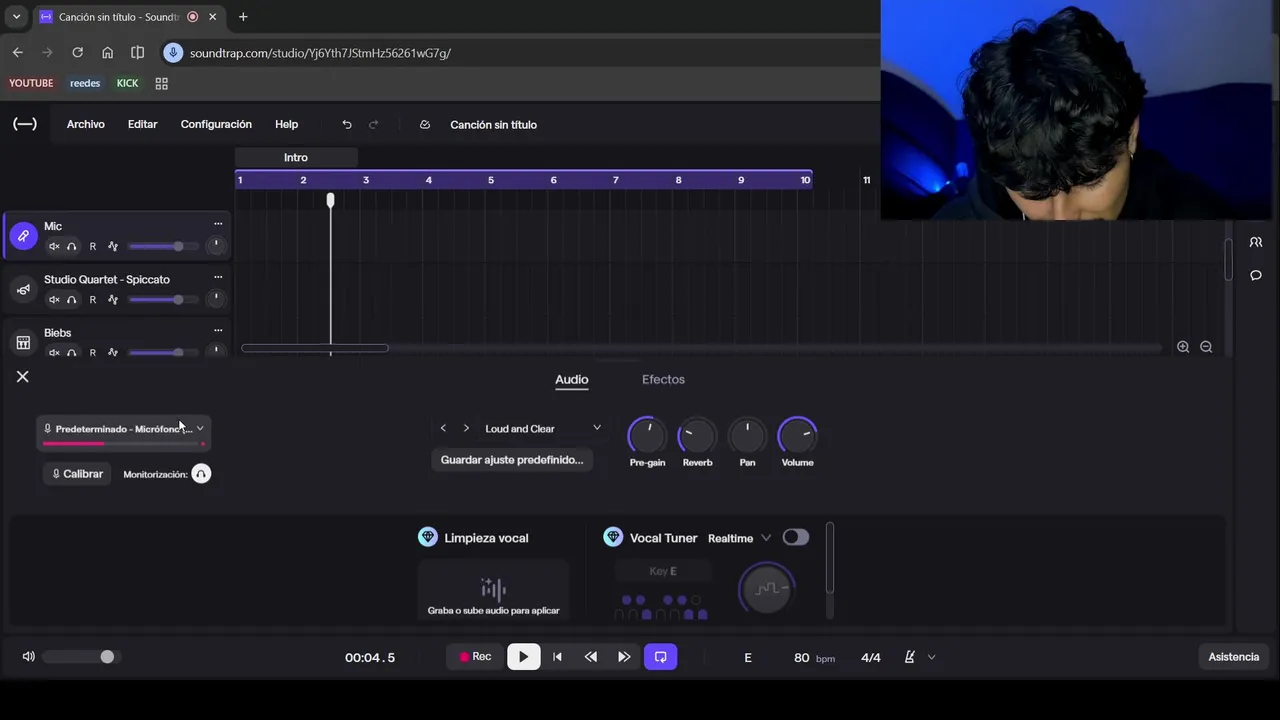Click the Studio Quartet trumpet instrument icon

point(23,290)
